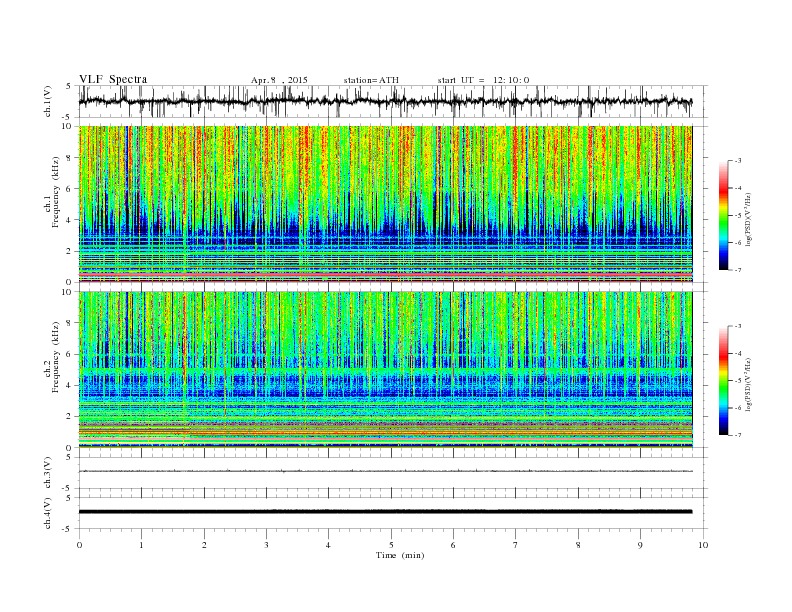Click the "5" tick on Time axis

391,545
